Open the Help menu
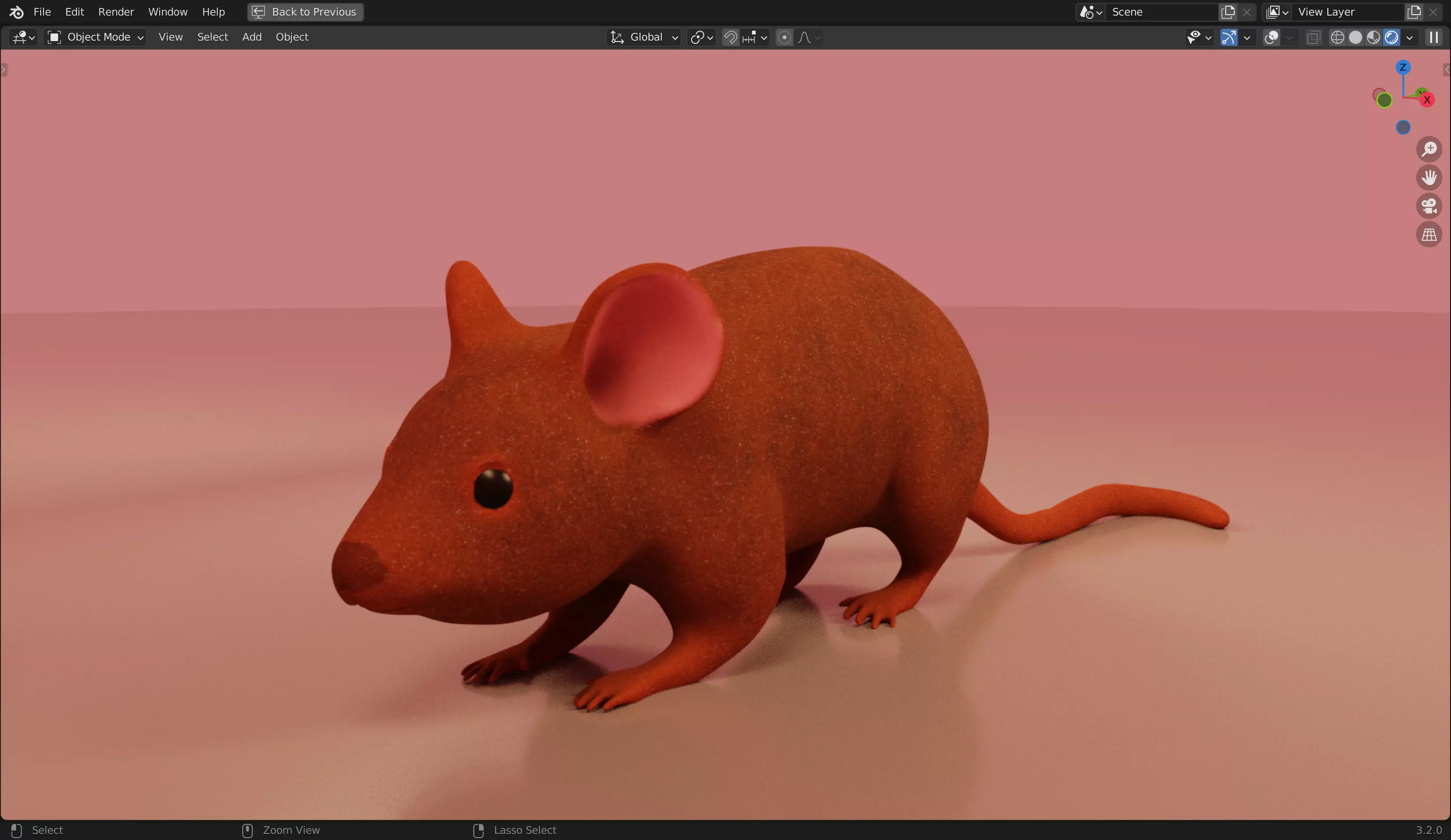The width and height of the screenshot is (1451, 840). point(213,11)
